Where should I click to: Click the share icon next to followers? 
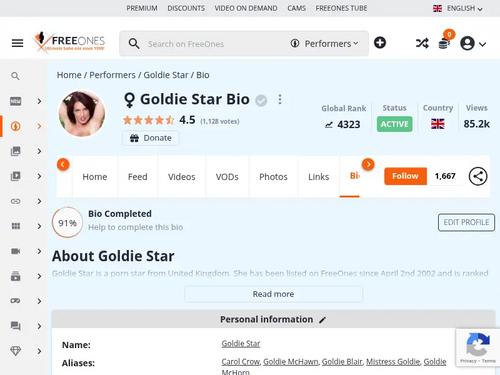pos(478,176)
